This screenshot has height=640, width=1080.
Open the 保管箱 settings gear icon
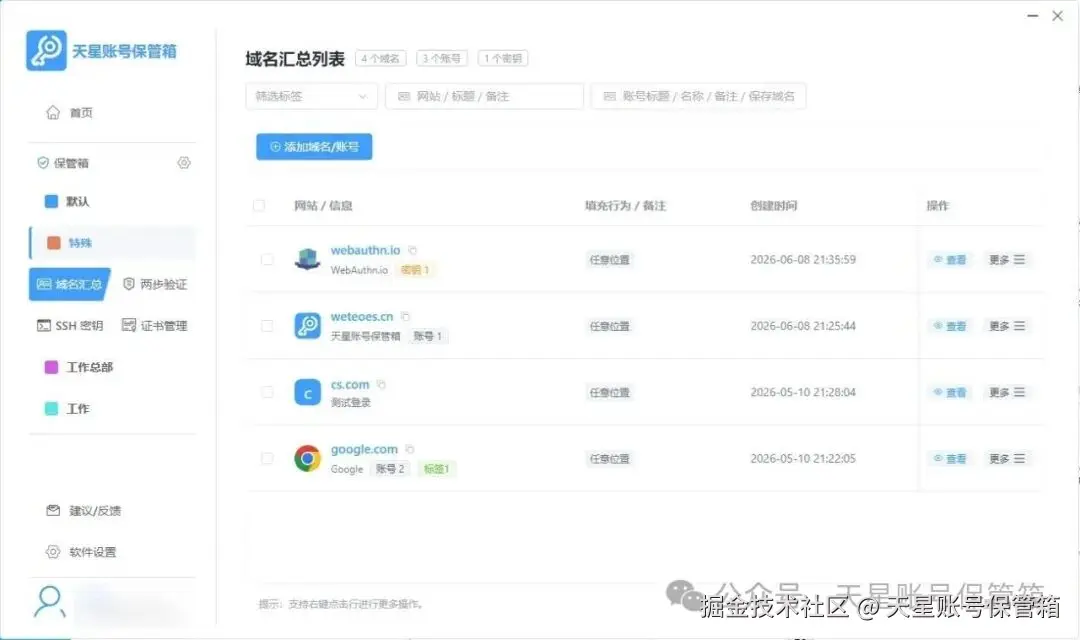tap(184, 163)
